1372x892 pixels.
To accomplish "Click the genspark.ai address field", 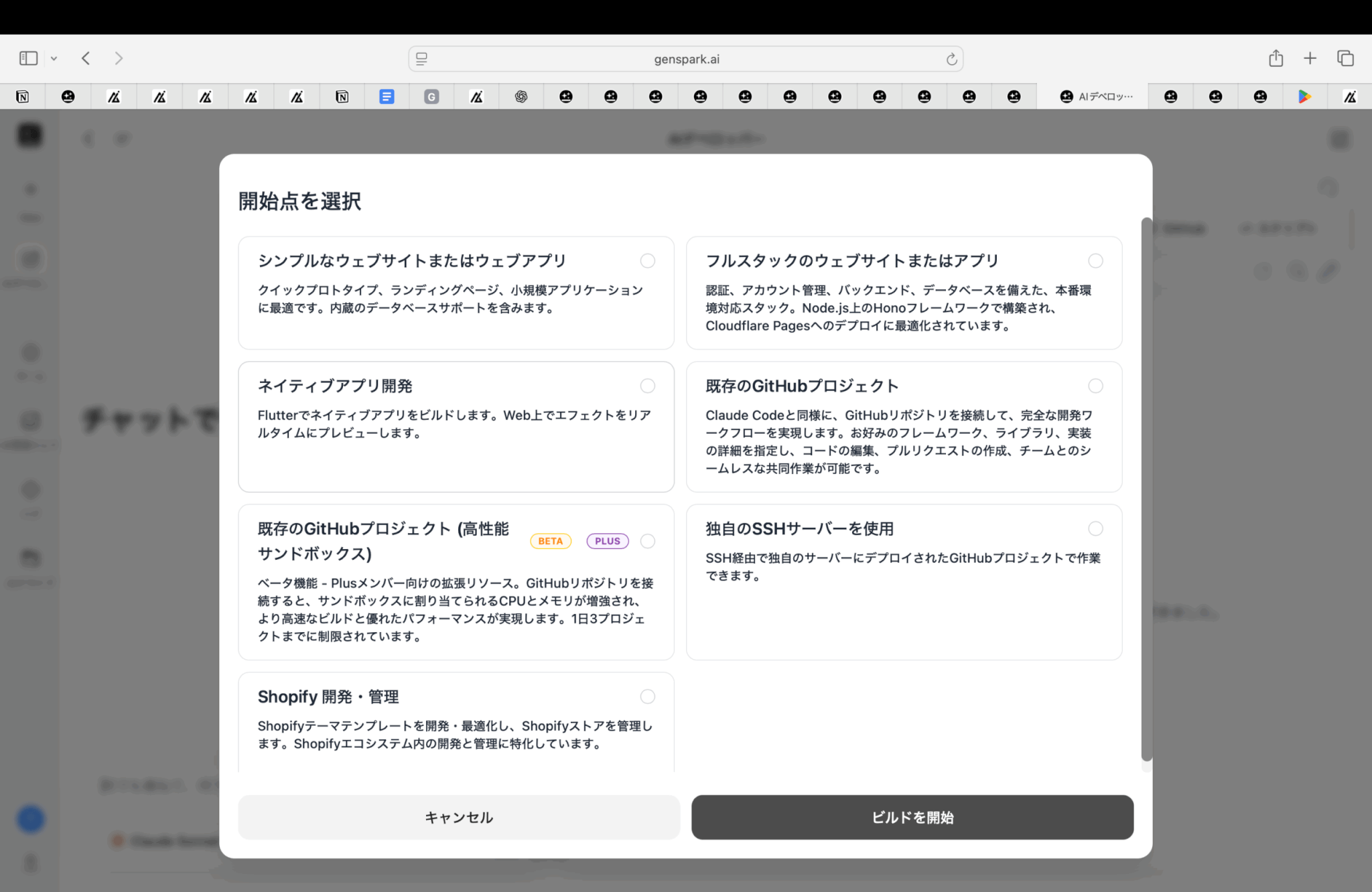I will [686, 59].
